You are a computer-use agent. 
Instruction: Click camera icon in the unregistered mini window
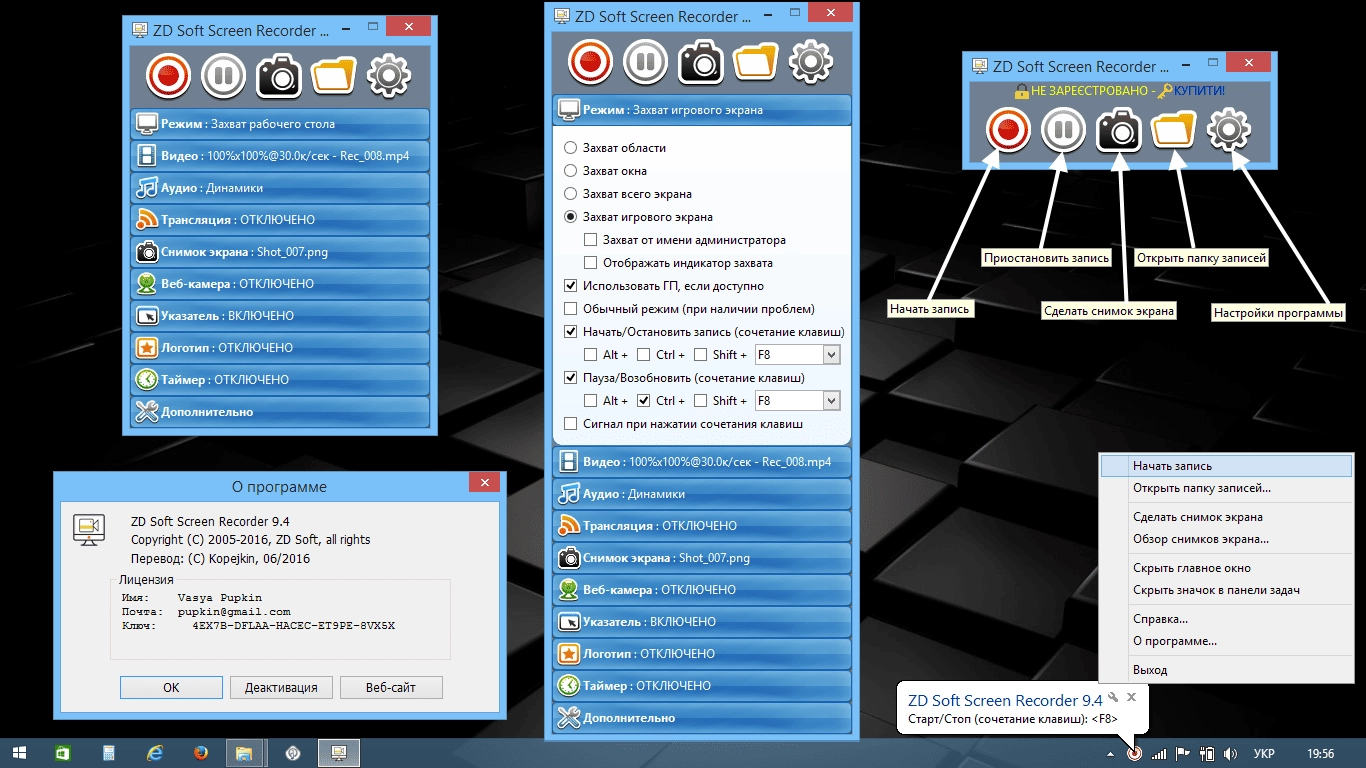coord(1119,130)
